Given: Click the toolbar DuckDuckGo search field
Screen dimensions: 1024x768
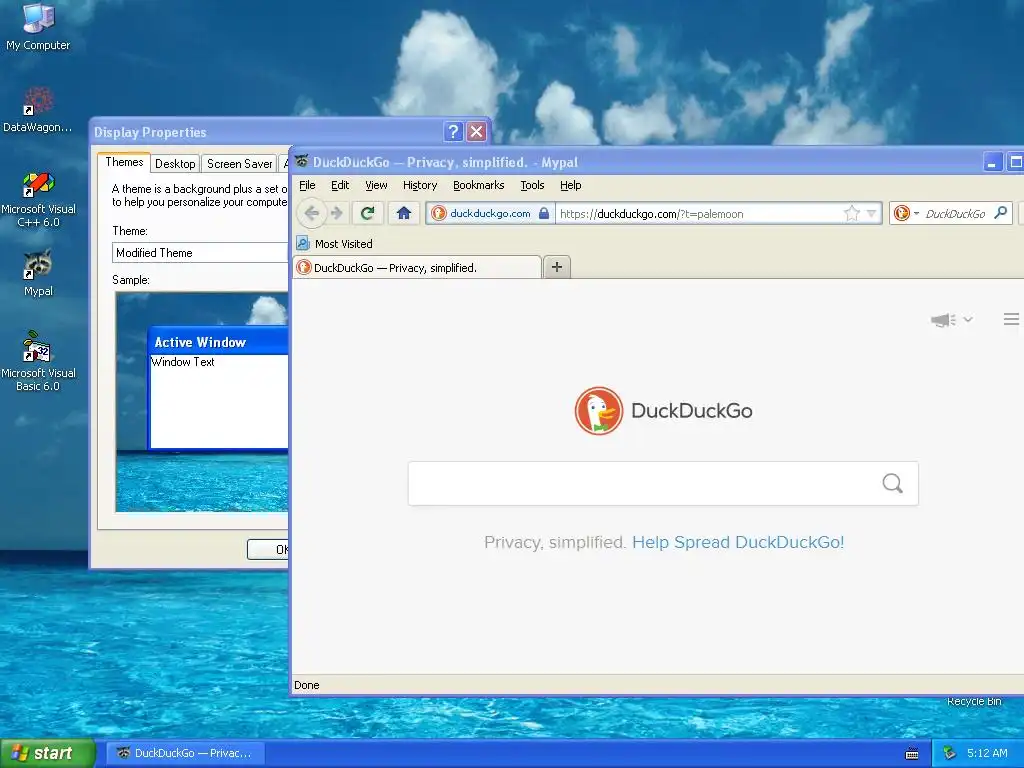Looking at the screenshot, I should [955, 214].
